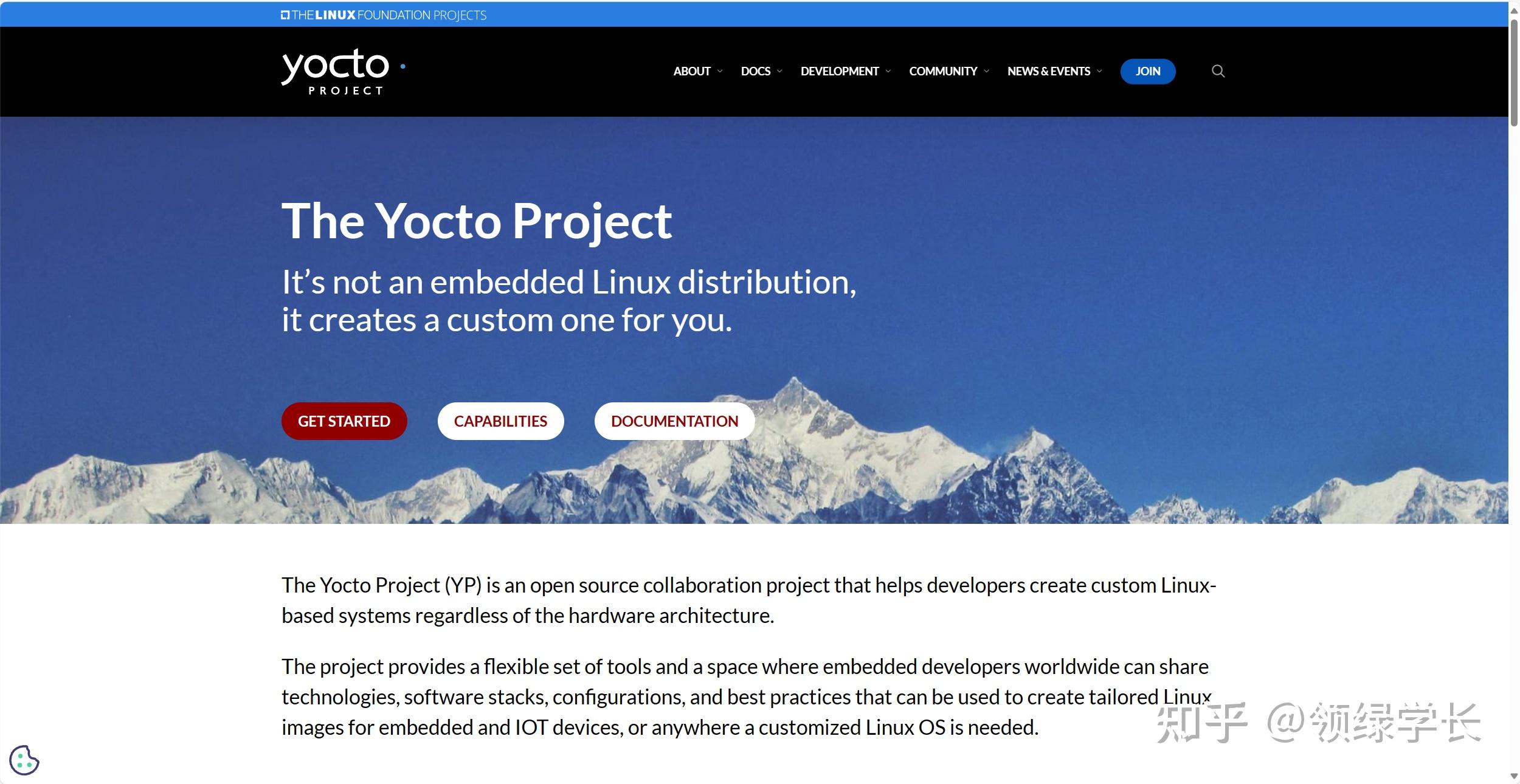Click the blue Join button
Viewport: 1520px width, 784px height.
[x=1148, y=71]
